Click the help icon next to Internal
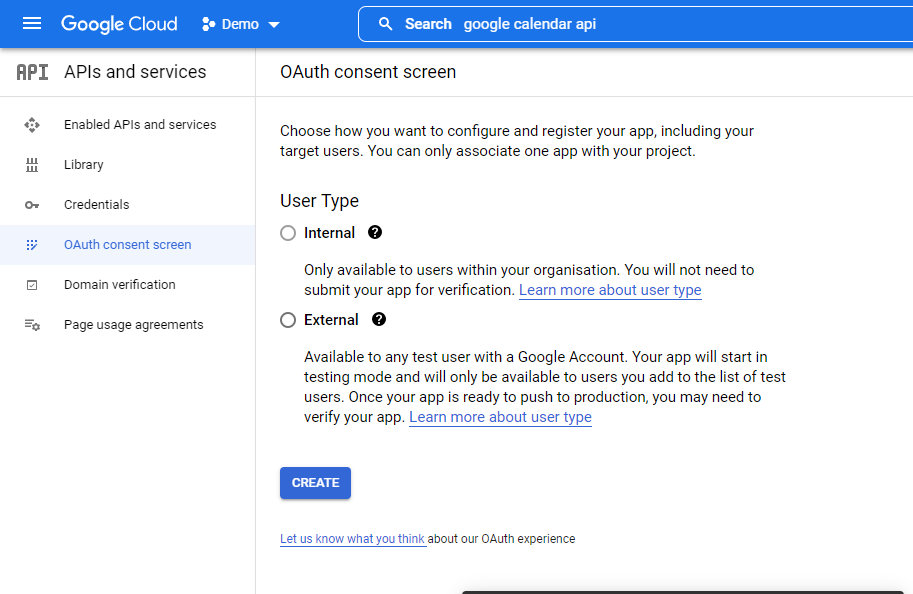This screenshot has height=594, width=913. [x=375, y=232]
